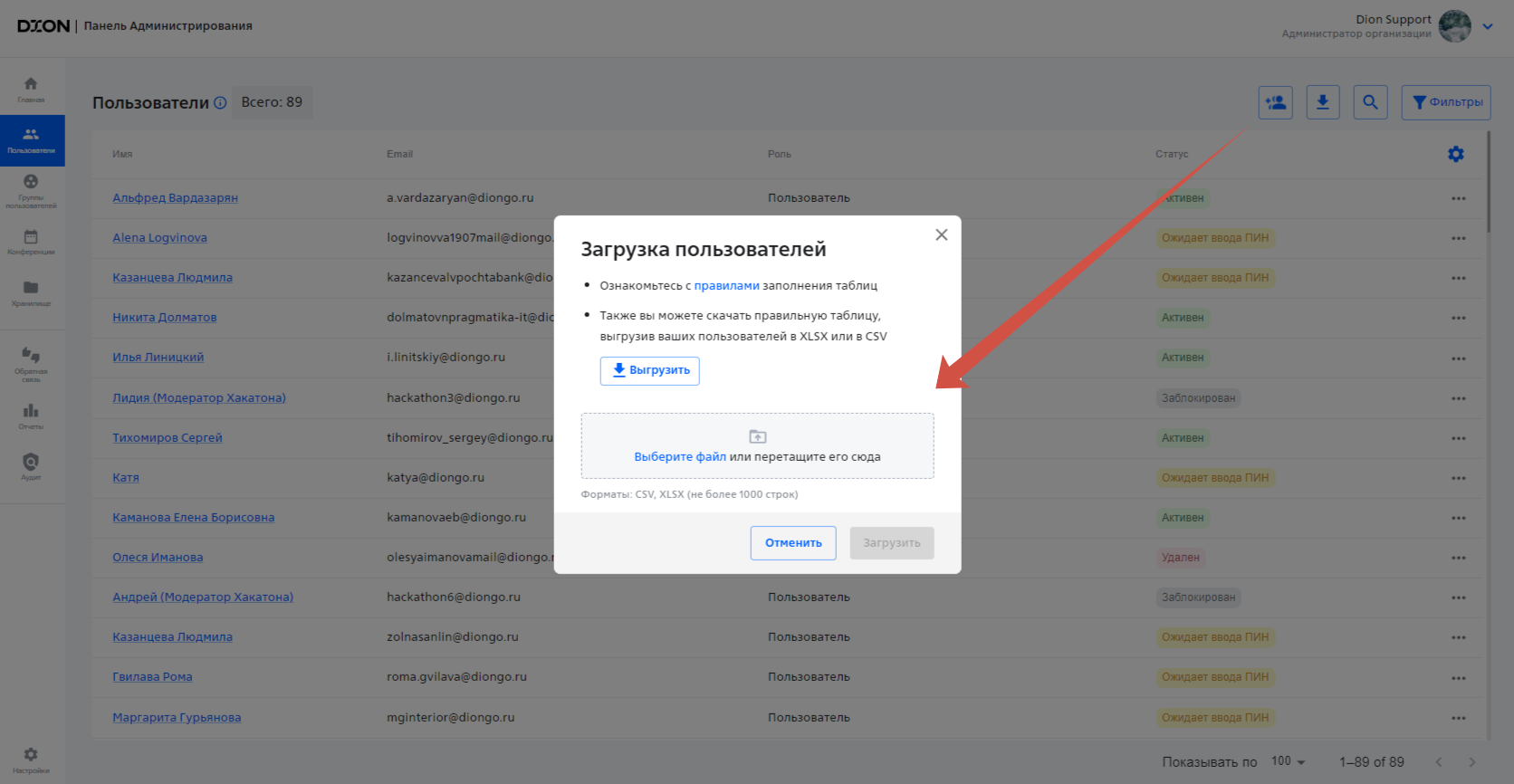Open Обратная связь feedback section
This screenshot has width=1514, height=784.
pyautogui.click(x=31, y=361)
